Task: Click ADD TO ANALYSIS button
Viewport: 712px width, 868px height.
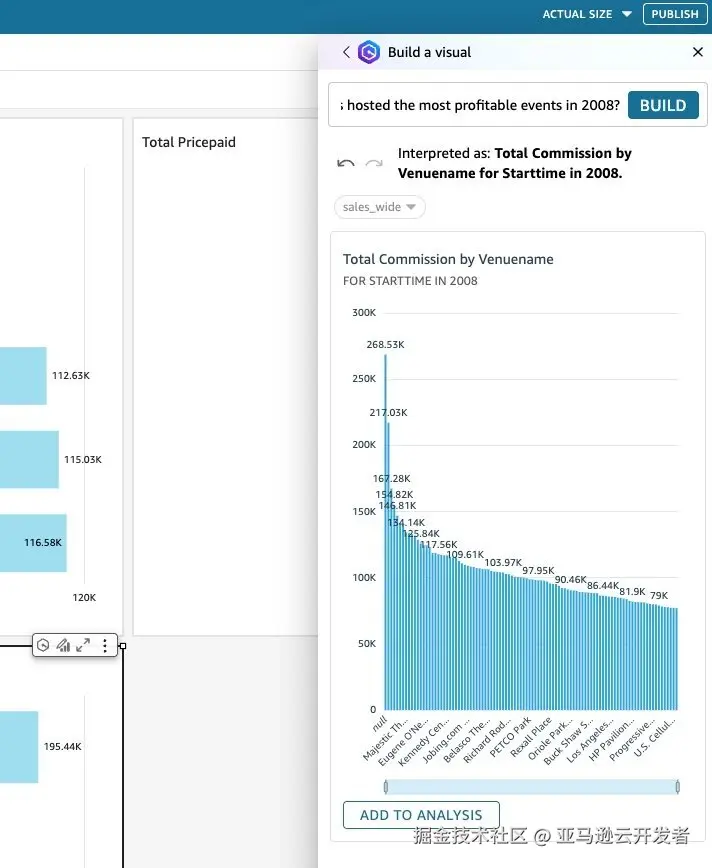Action: point(421,815)
